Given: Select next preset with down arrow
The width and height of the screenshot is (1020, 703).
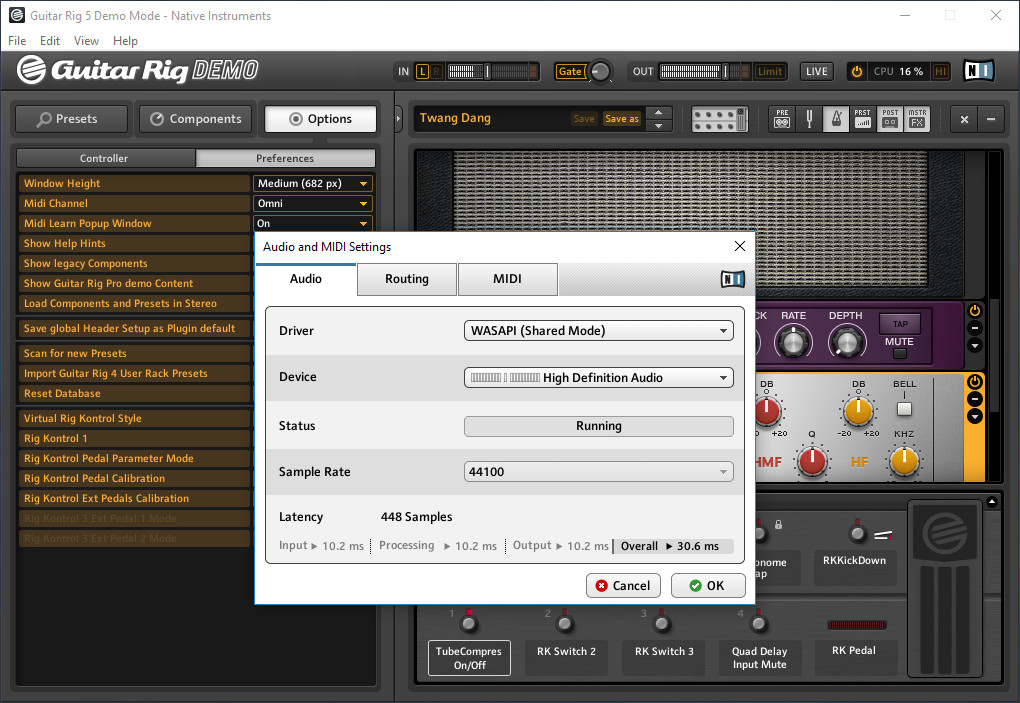Looking at the screenshot, I should (658, 126).
